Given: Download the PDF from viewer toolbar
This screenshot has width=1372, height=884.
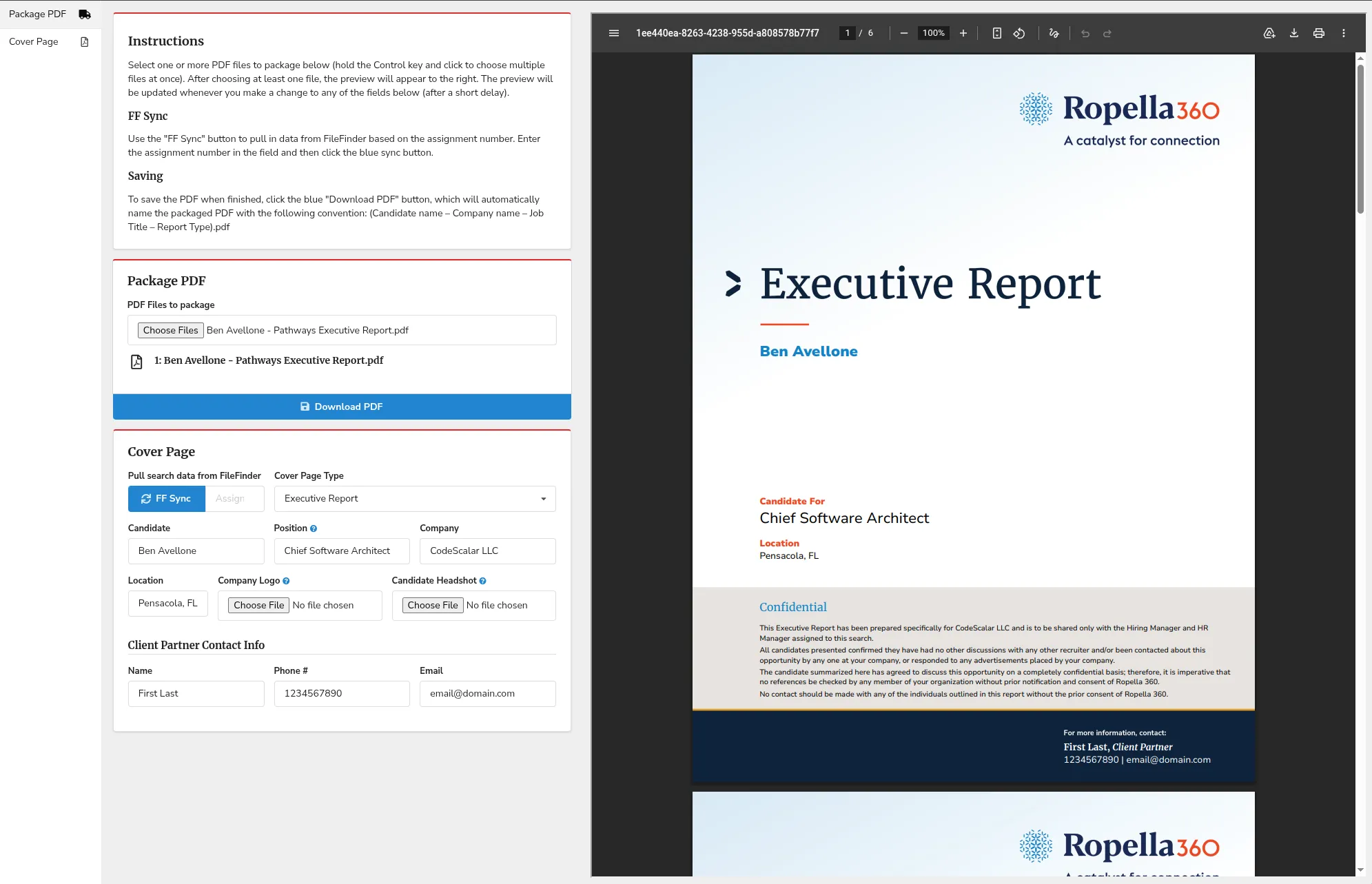Looking at the screenshot, I should 1294,33.
